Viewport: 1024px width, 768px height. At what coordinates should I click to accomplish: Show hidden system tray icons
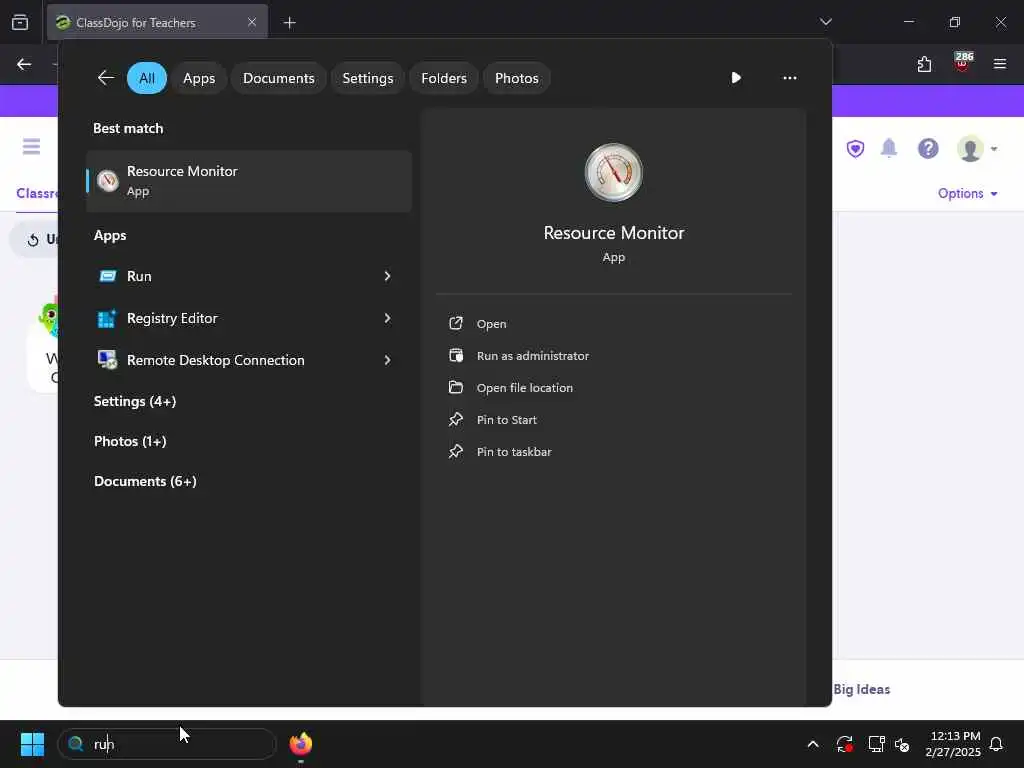click(813, 744)
